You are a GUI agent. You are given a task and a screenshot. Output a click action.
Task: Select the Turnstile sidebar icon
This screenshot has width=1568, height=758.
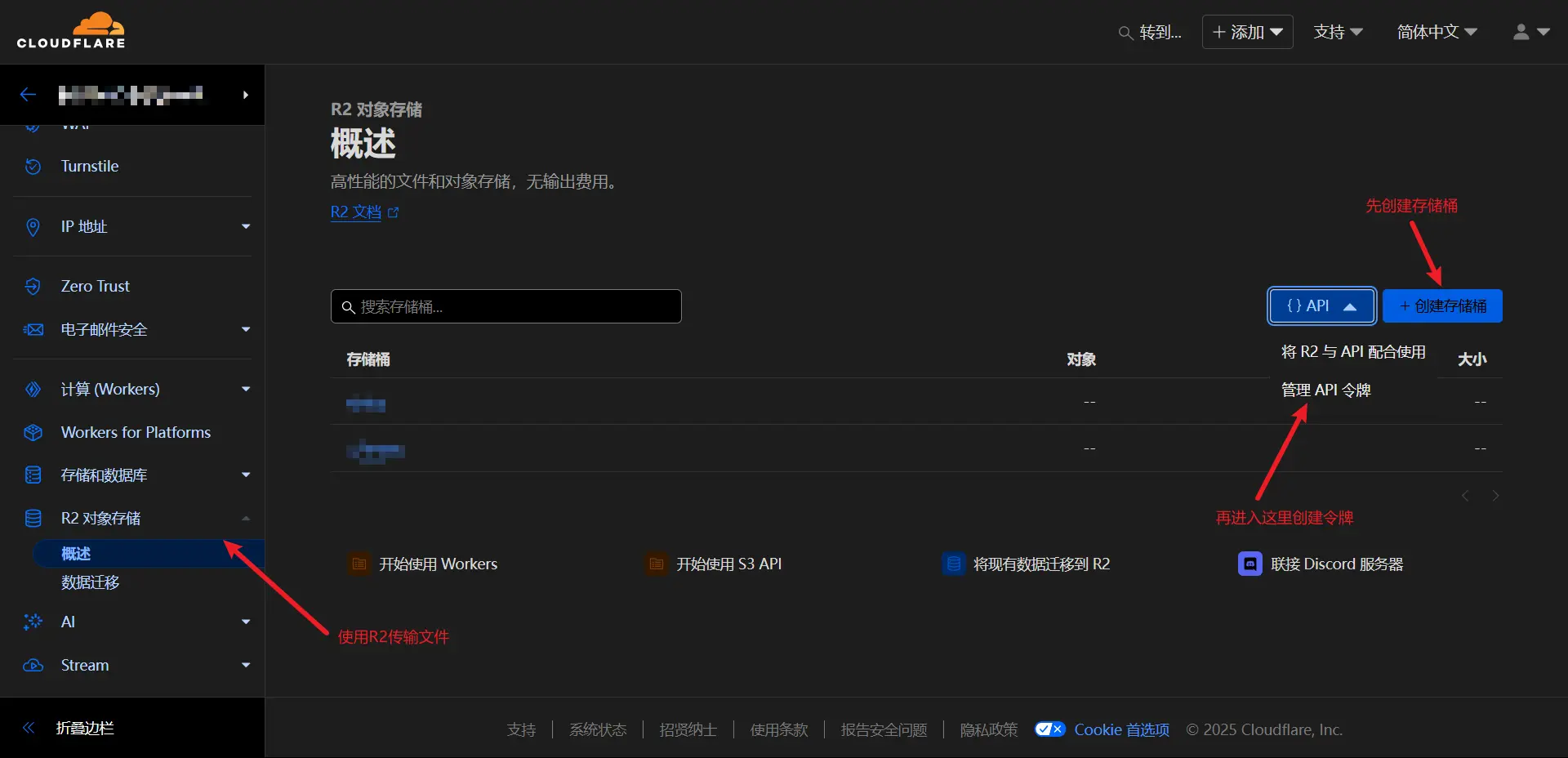click(32, 166)
